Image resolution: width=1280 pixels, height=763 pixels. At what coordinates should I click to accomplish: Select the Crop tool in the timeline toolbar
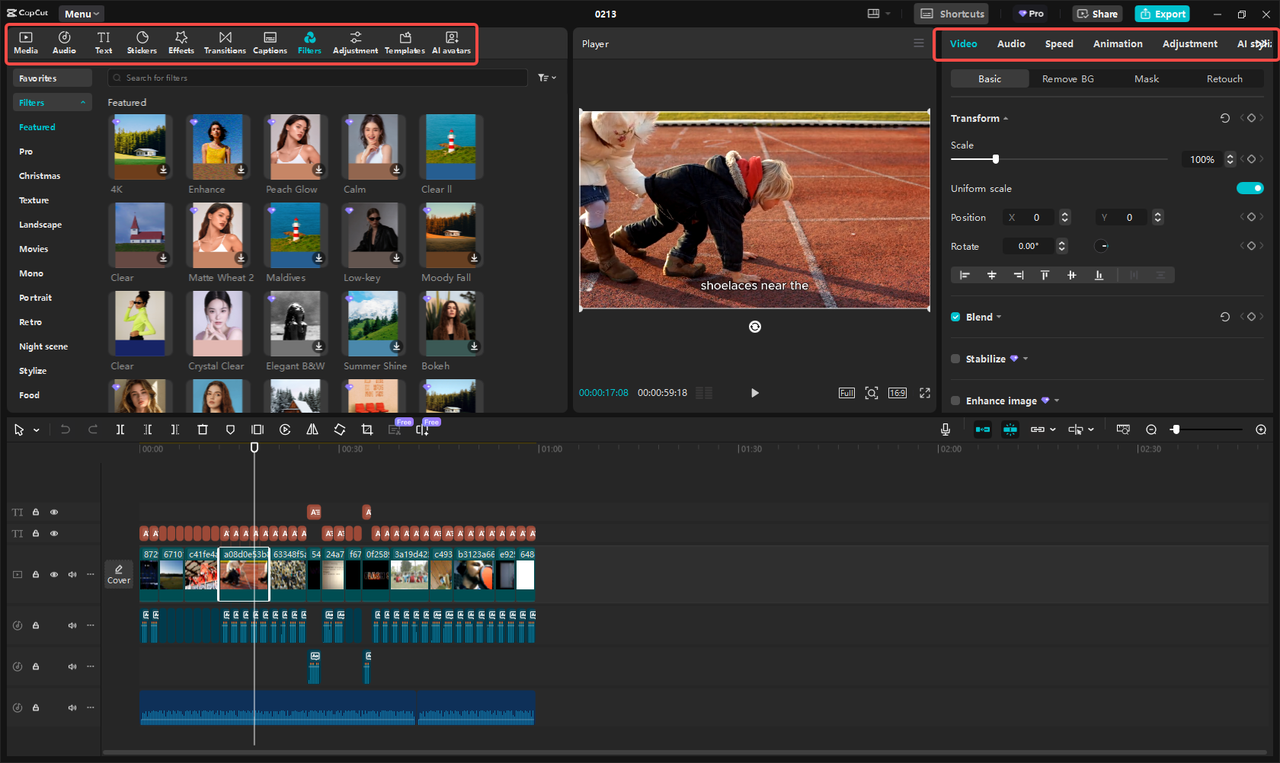[x=367, y=429]
